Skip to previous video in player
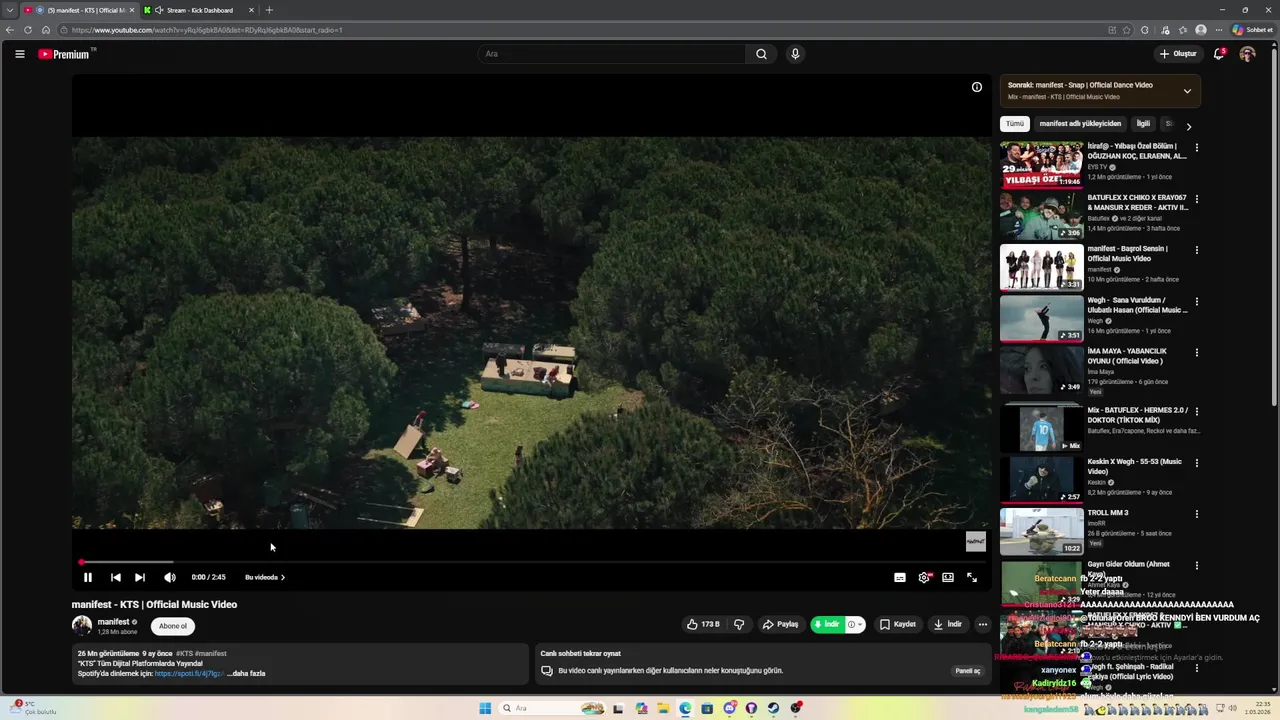This screenshot has width=1280, height=720. [x=116, y=577]
